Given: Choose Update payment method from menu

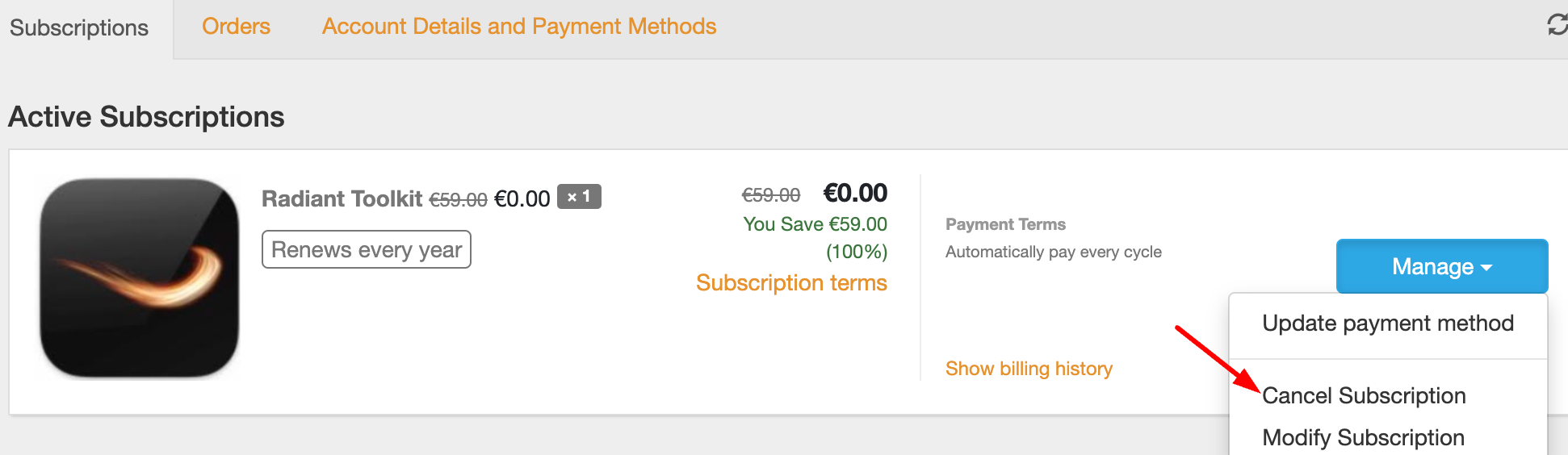Looking at the screenshot, I should pyautogui.click(x=1388, y=323).
